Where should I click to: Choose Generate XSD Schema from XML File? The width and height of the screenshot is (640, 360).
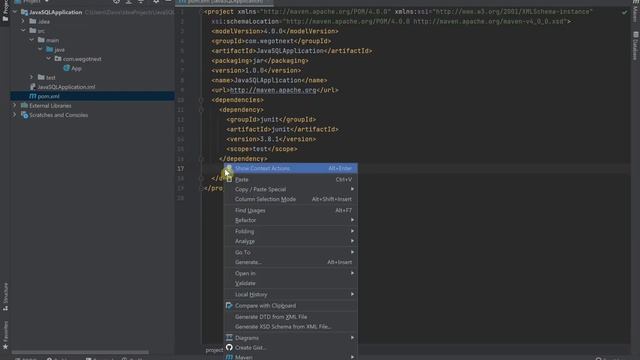pyautogui.click(x=291, y=327)
